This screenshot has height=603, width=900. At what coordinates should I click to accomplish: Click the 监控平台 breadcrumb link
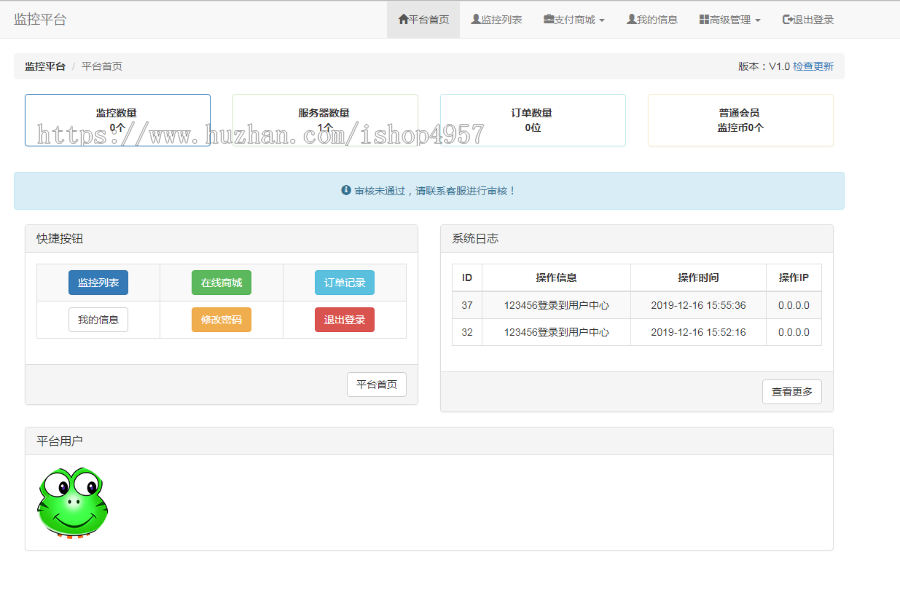point(45,66)
